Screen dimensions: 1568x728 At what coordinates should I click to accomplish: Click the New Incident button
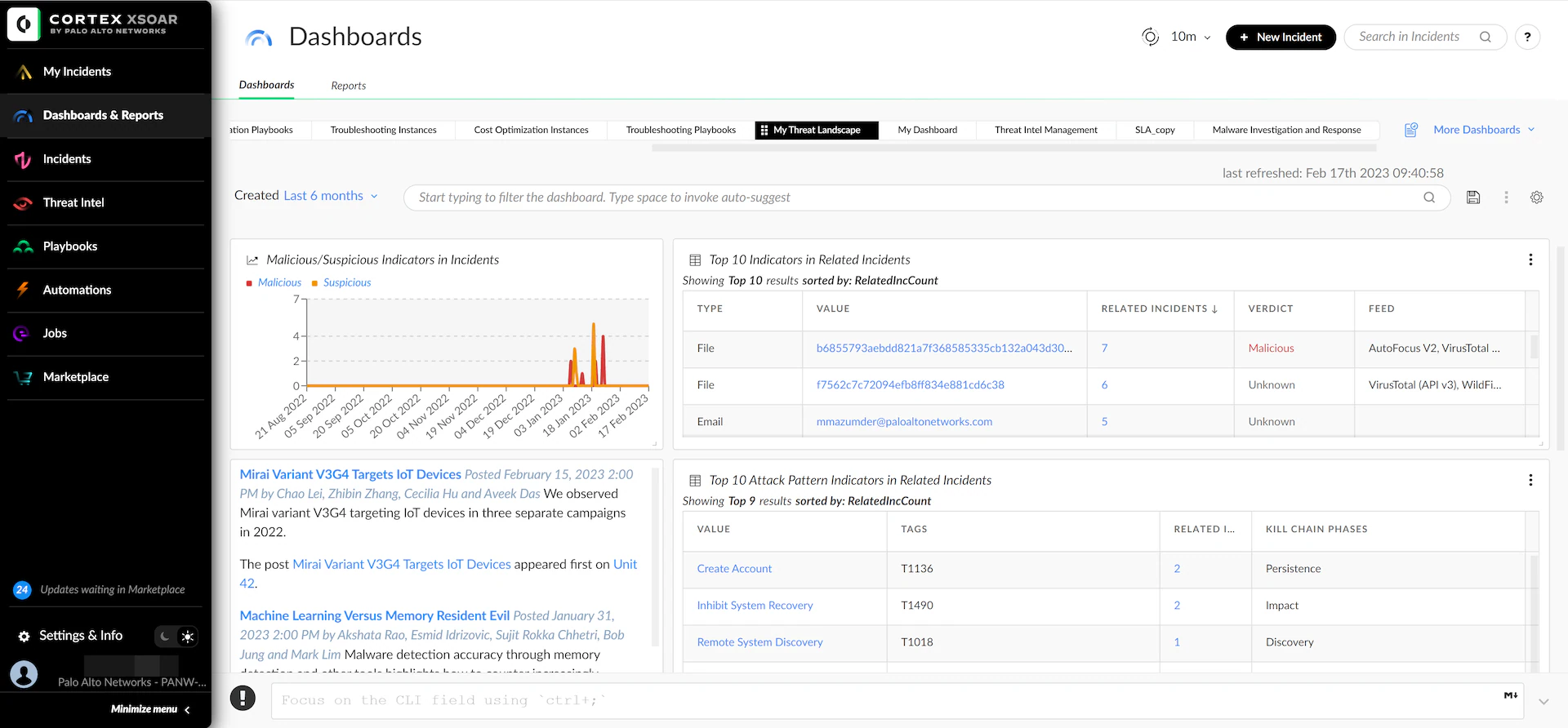point(1280,37)
